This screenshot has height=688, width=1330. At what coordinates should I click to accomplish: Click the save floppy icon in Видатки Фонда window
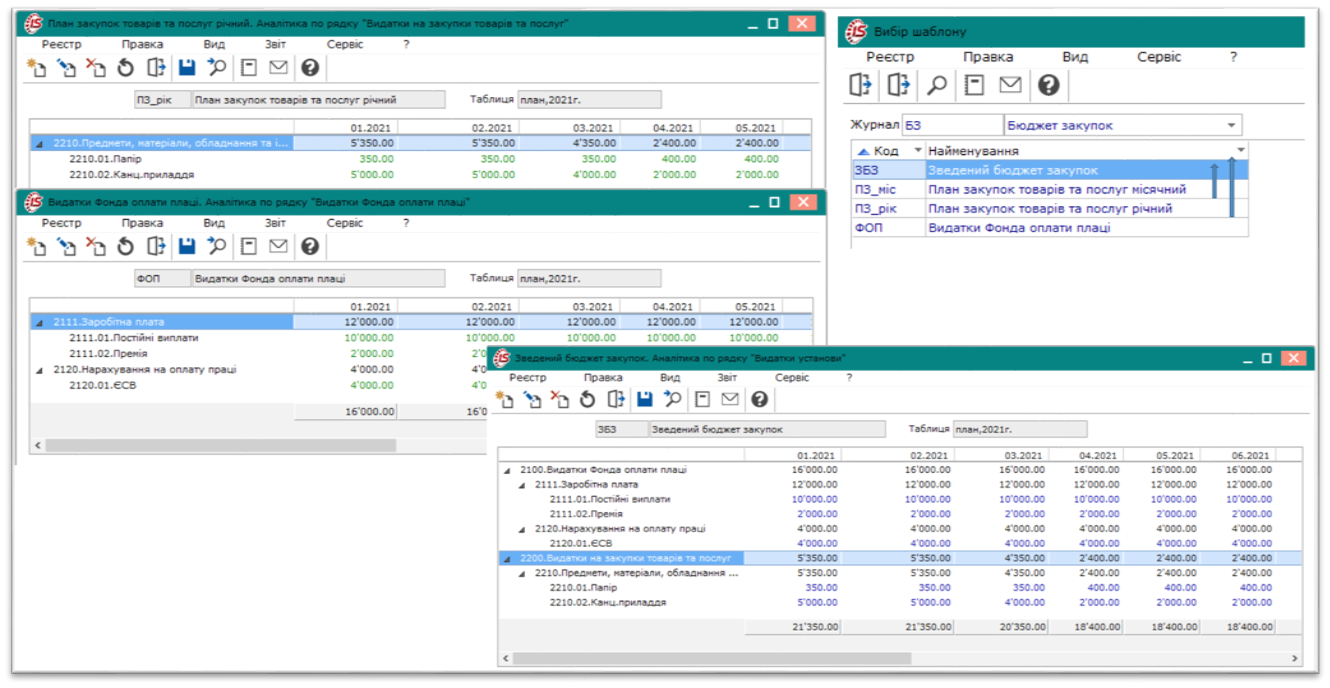[x=187, y=246]
